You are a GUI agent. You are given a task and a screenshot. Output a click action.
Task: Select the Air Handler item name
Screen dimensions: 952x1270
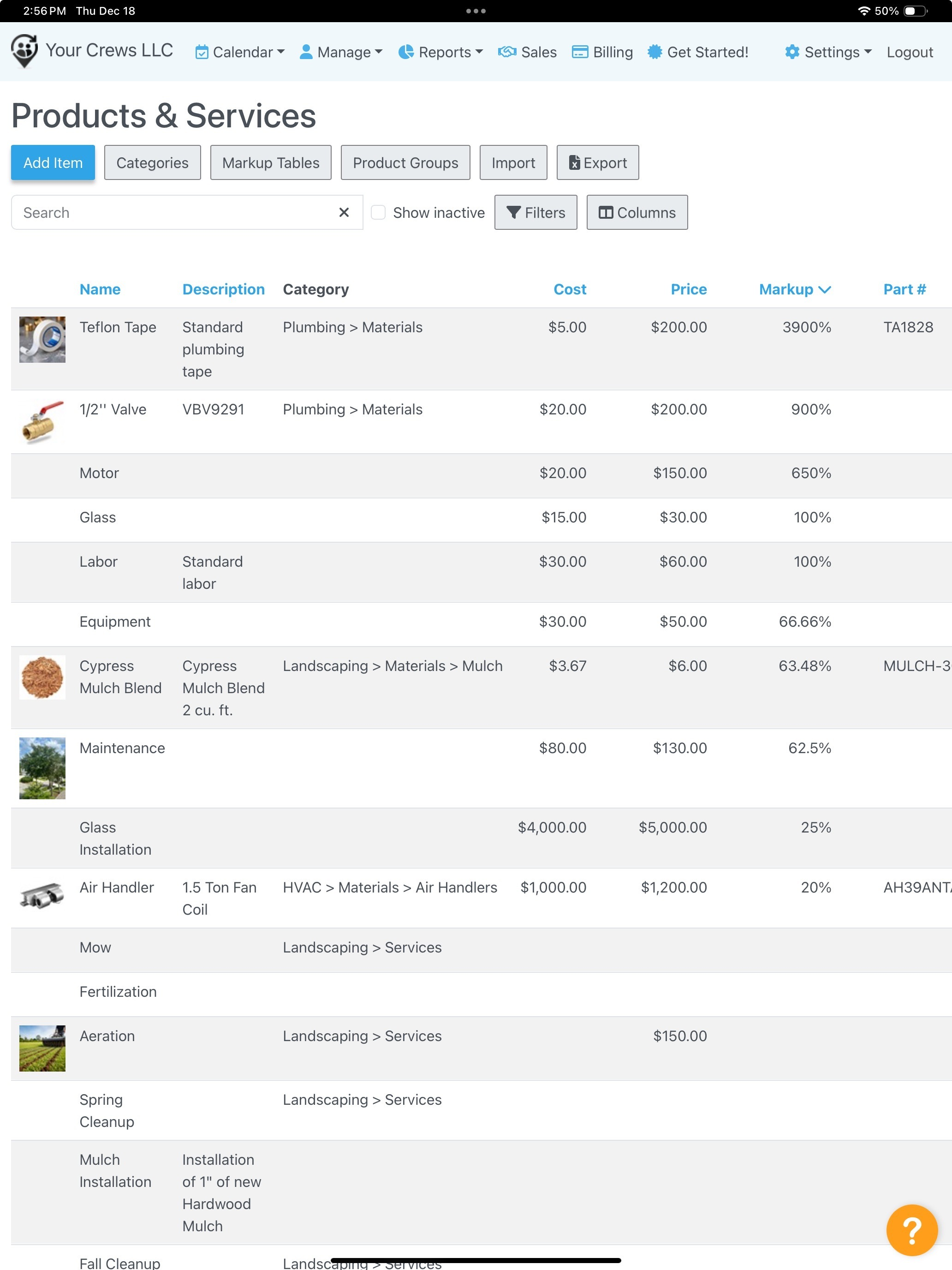click(117, 887)
